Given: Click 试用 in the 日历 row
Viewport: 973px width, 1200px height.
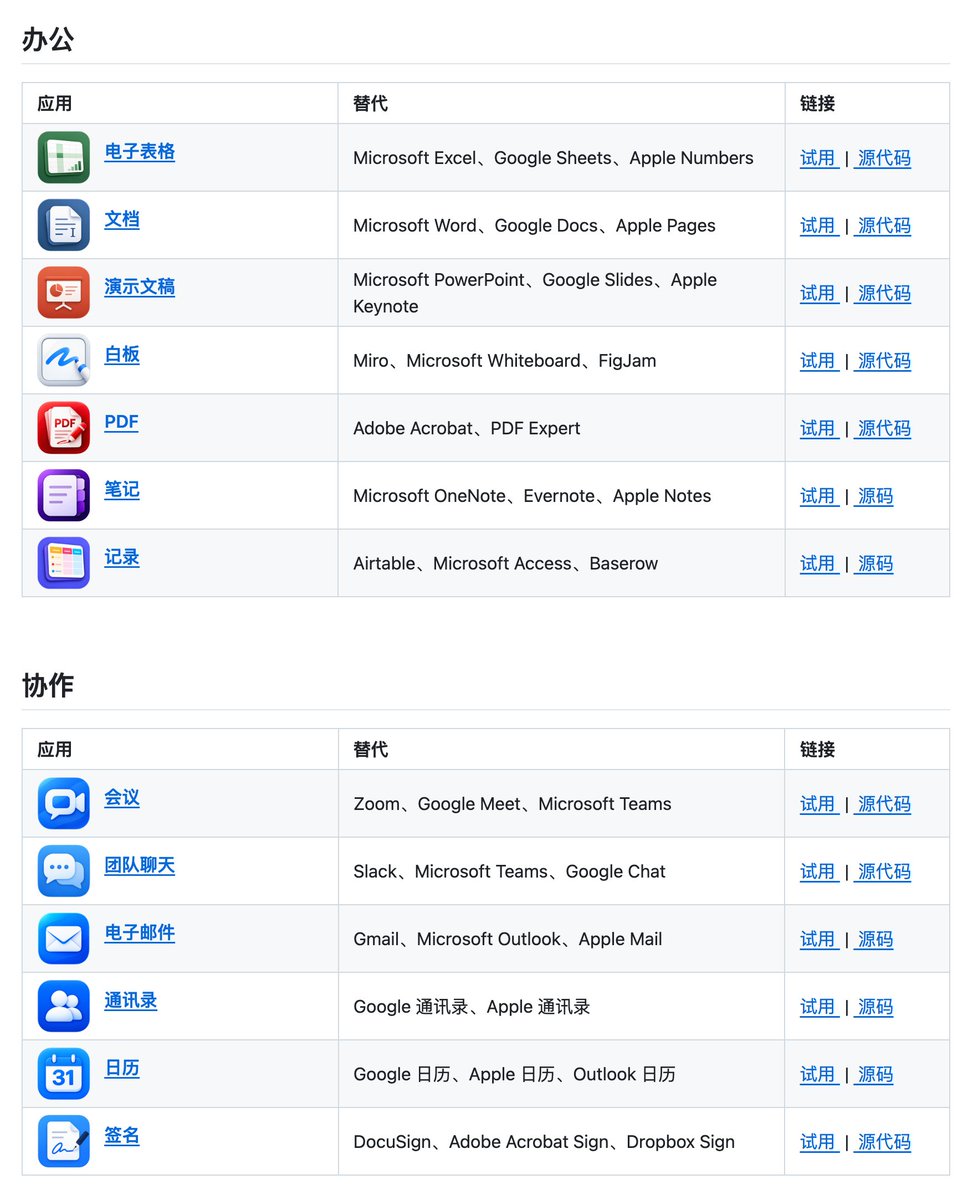Looking at the screenshot, I should tap(818, 1074).
